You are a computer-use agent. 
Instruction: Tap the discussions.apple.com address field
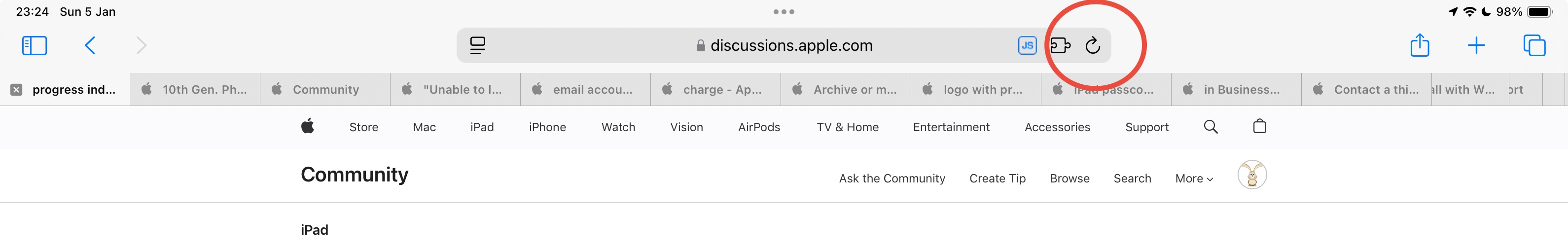tap(791, 46)
